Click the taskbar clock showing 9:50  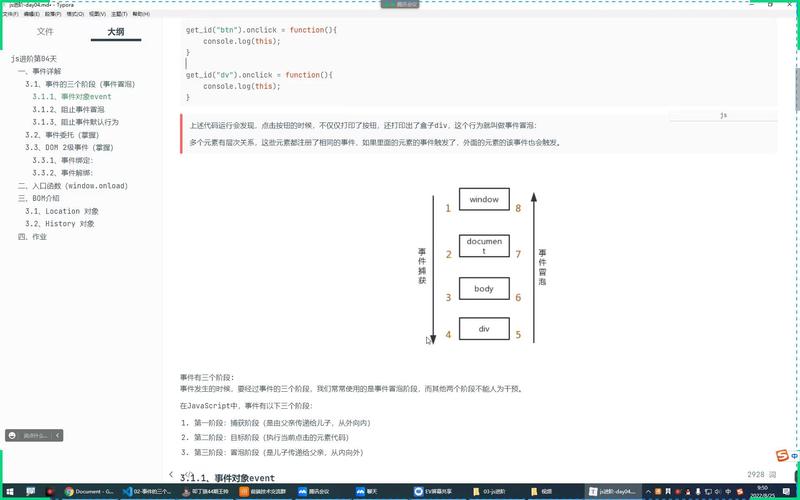point(763,491)
